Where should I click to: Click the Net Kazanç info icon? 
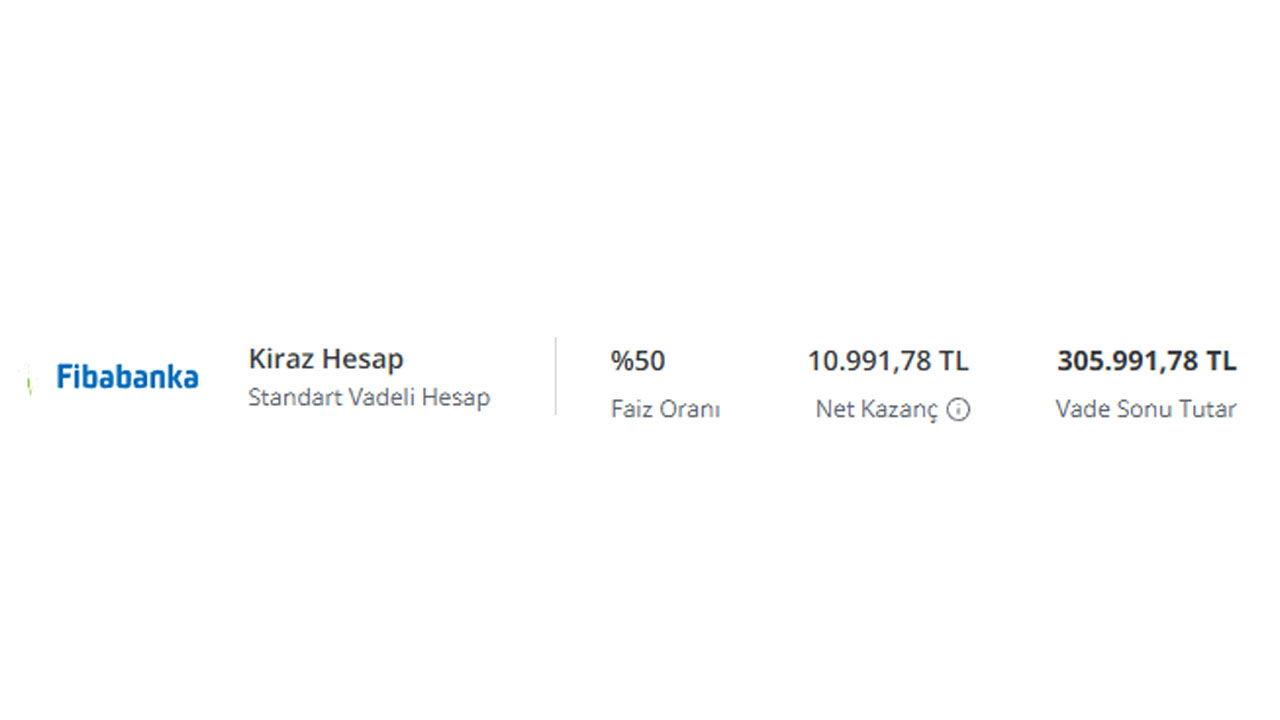tap(958, 409)
